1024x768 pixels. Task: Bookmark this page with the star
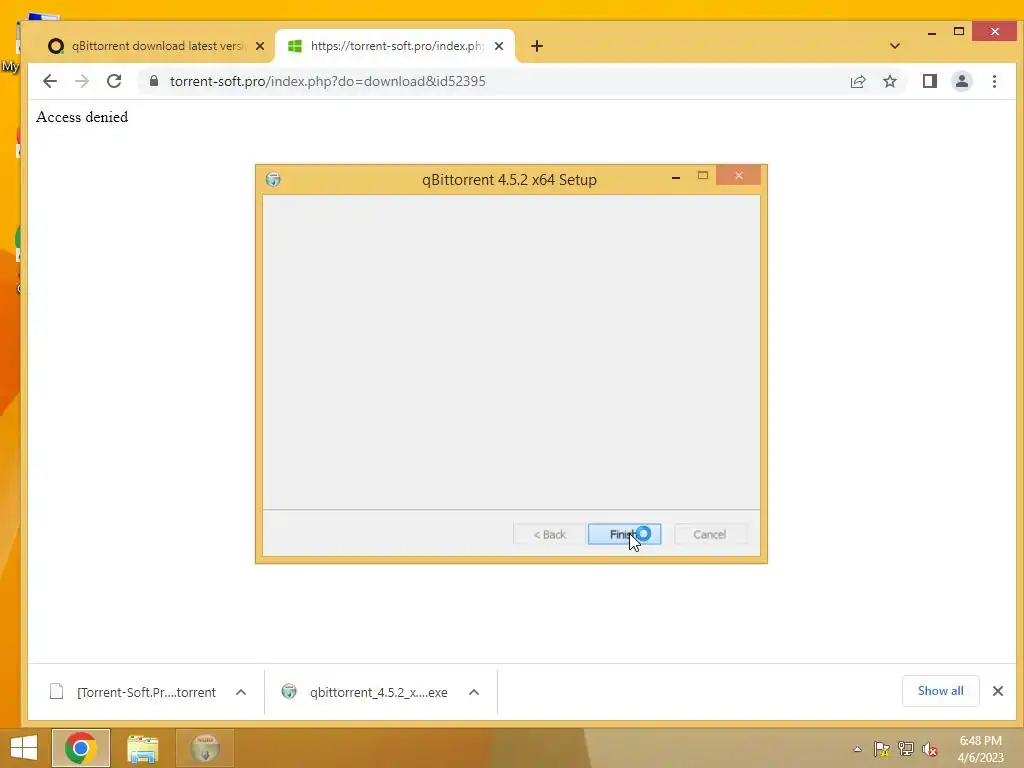[x=889, y=81]
